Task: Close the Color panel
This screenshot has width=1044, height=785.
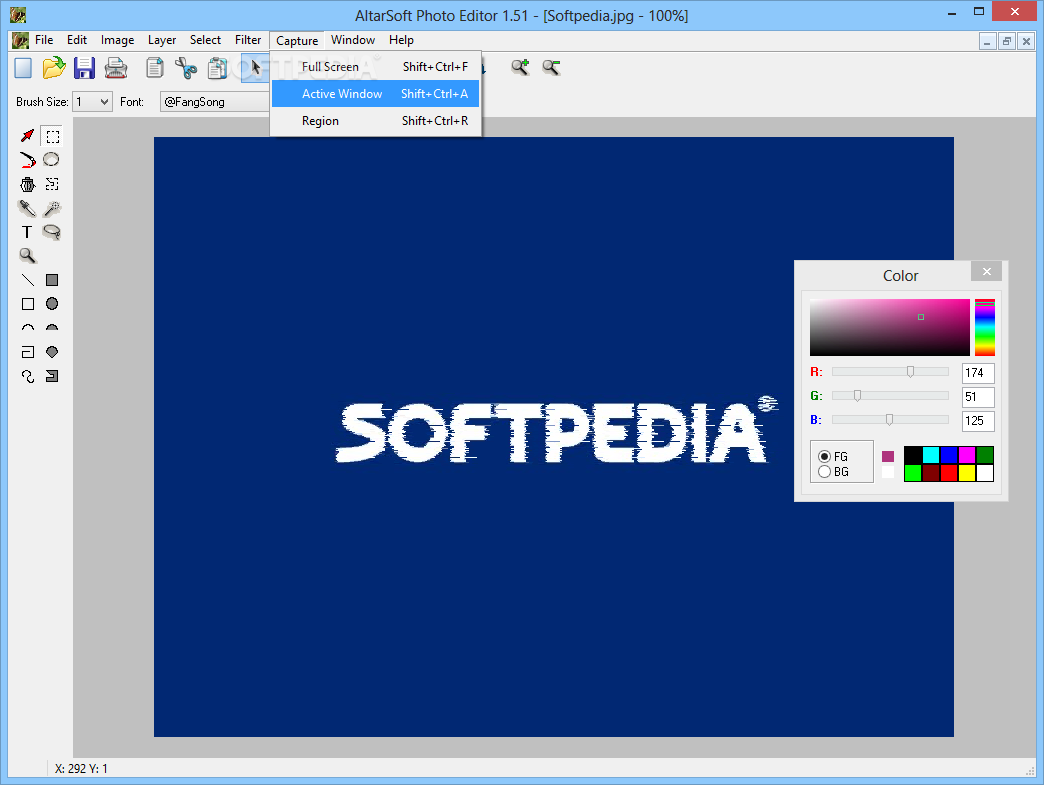Action: click(986, 271)
